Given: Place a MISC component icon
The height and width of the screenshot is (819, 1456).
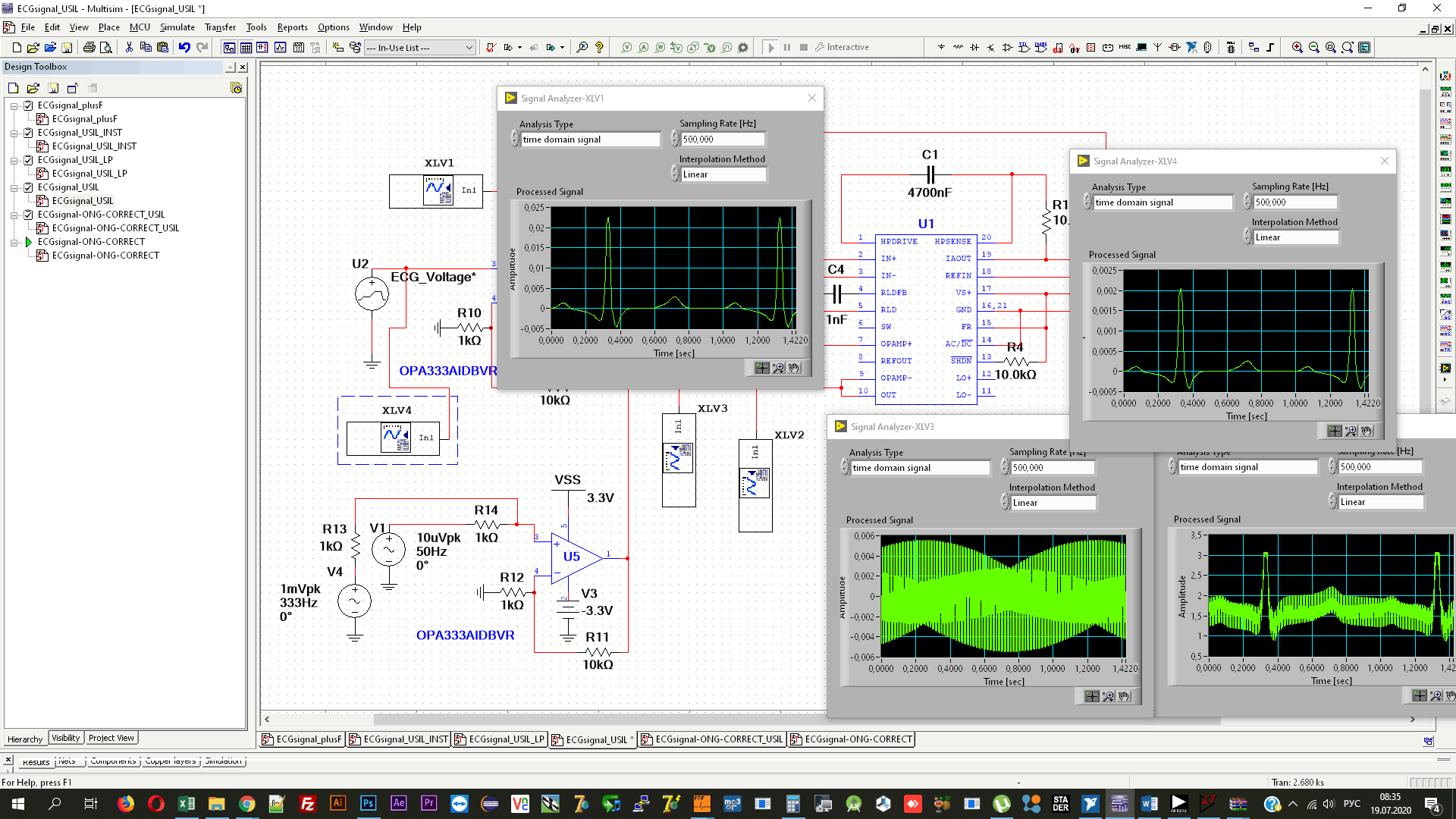Looking at the screenshot, I should 1125,47.
